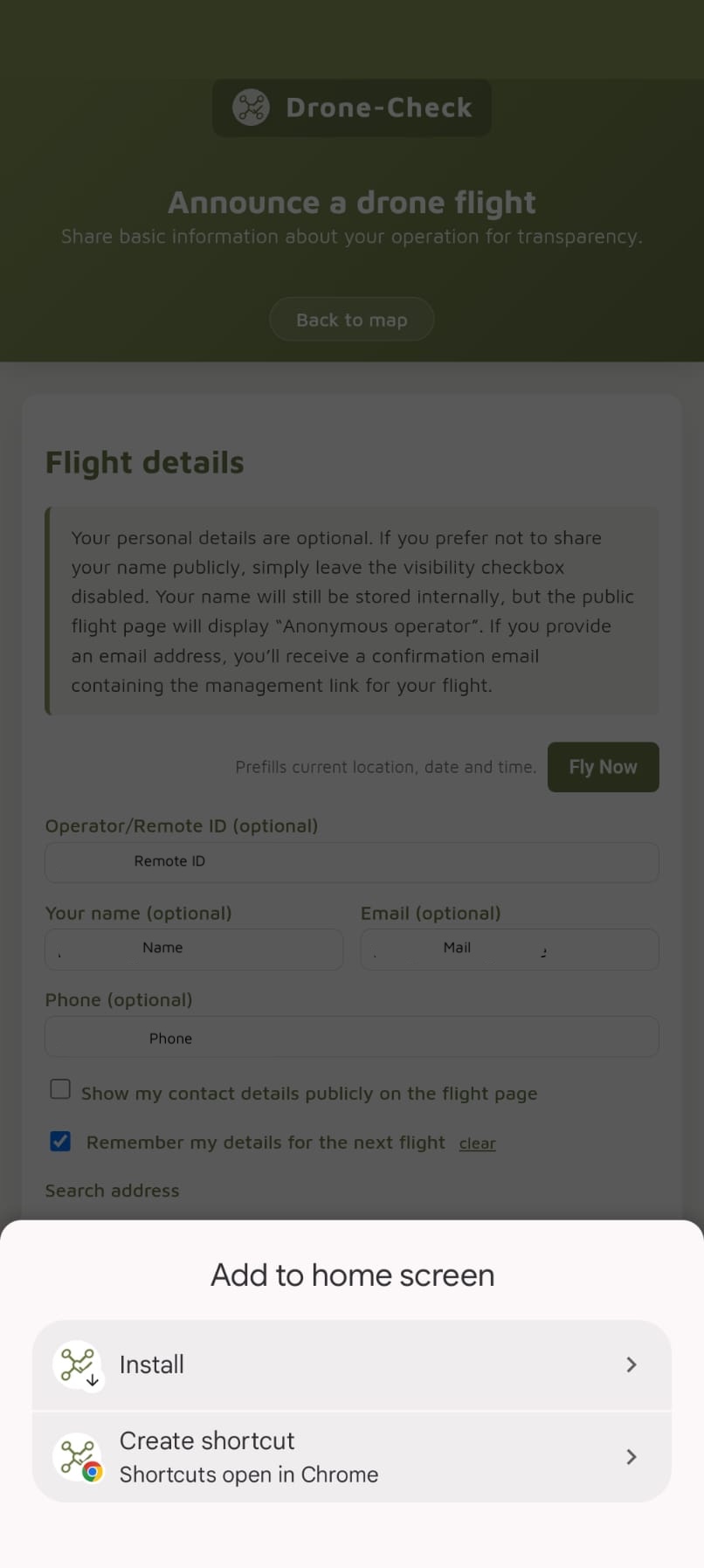Click the Mail input field
704x1568 pixels.
click(509, 949)
